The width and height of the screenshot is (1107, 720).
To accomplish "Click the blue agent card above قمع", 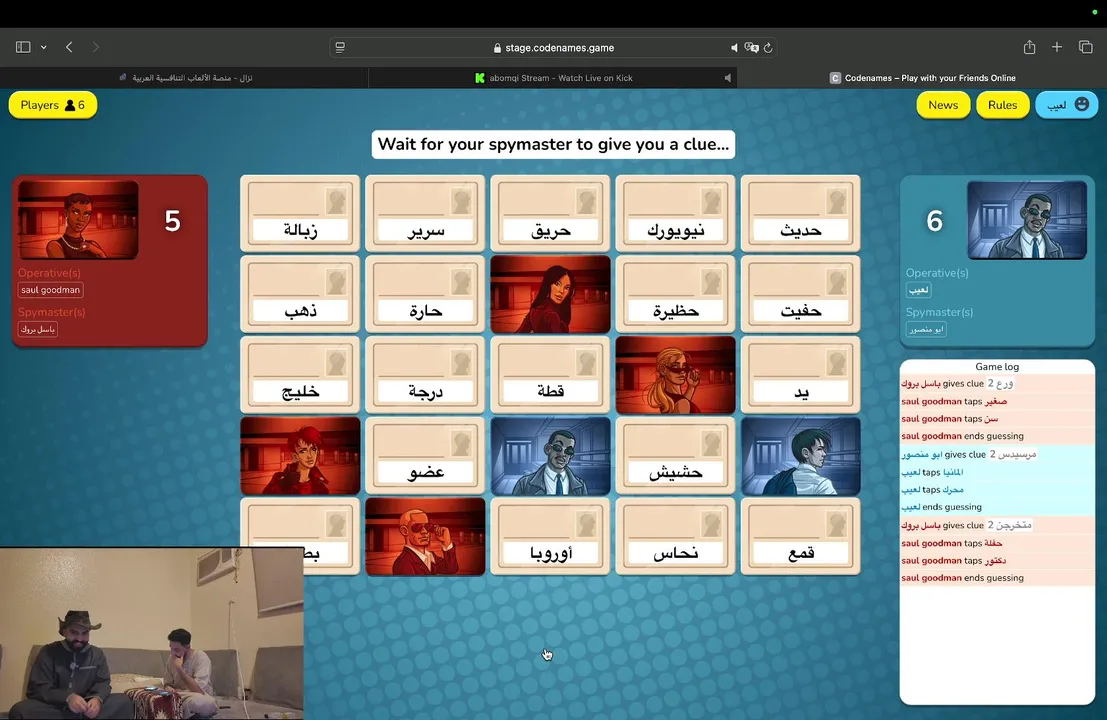I will [801, 455].
